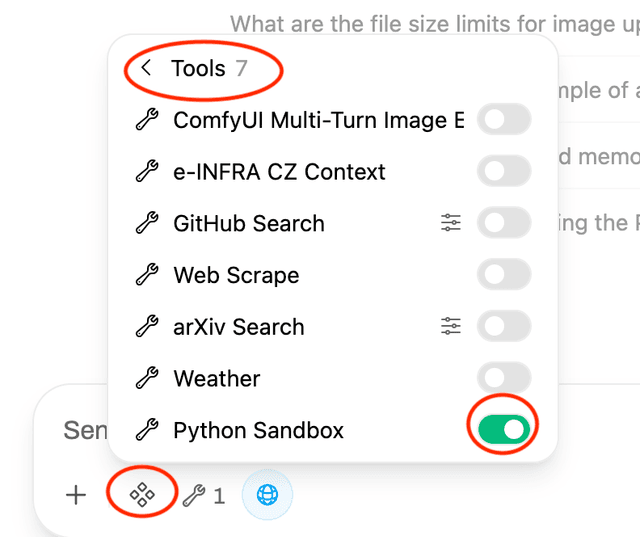Click the wrench icon beside Weather
Image resolution: width=640 pixels, height=537 pixels.
(x=147, y=378)
